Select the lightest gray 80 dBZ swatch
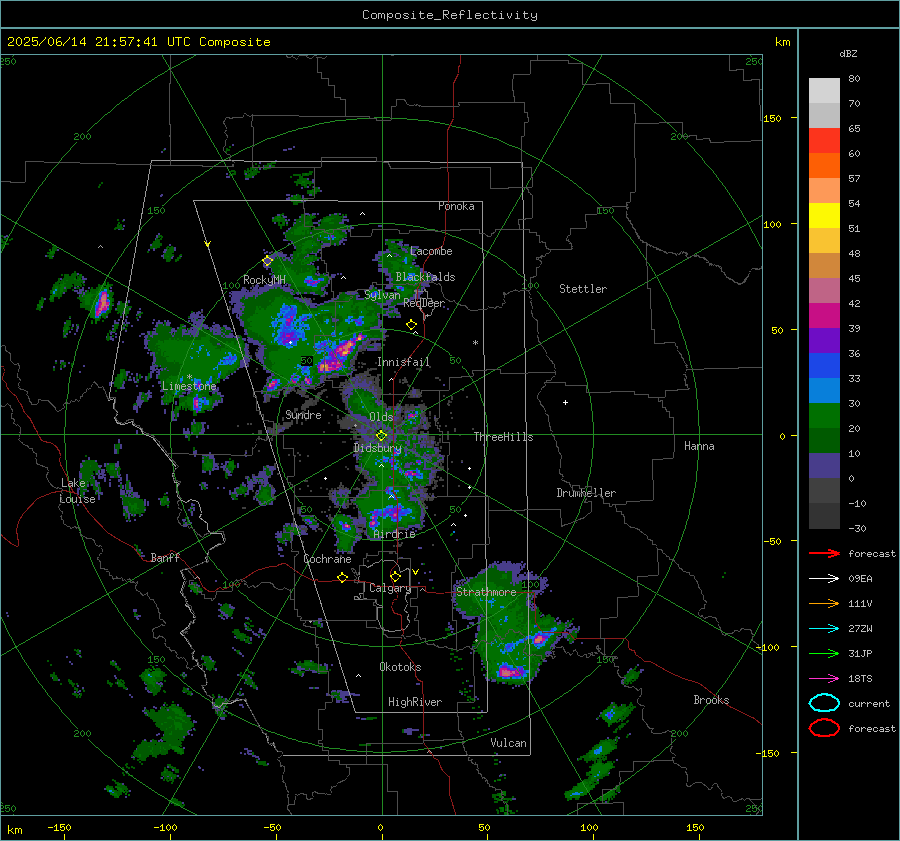This screenshot has width=900, height=841. coord(824,90)
